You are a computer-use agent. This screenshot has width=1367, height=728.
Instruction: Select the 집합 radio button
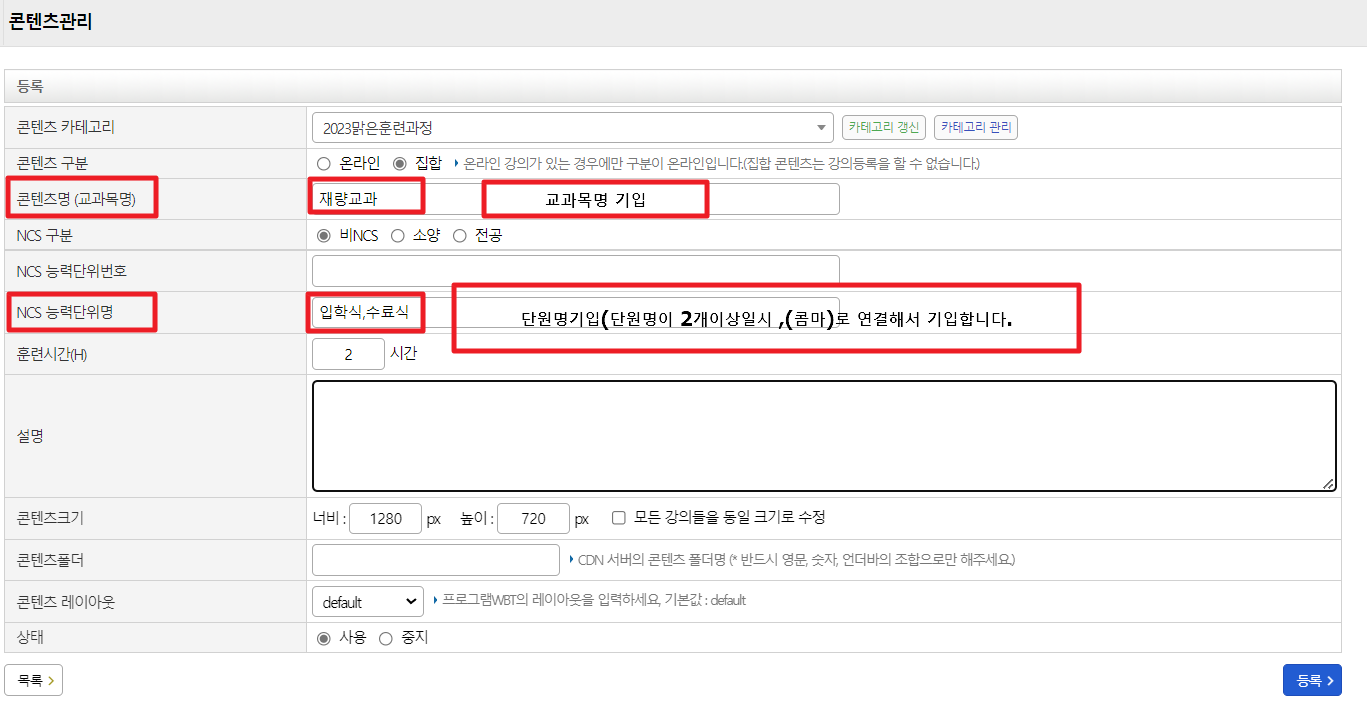[x=400, y=163]
